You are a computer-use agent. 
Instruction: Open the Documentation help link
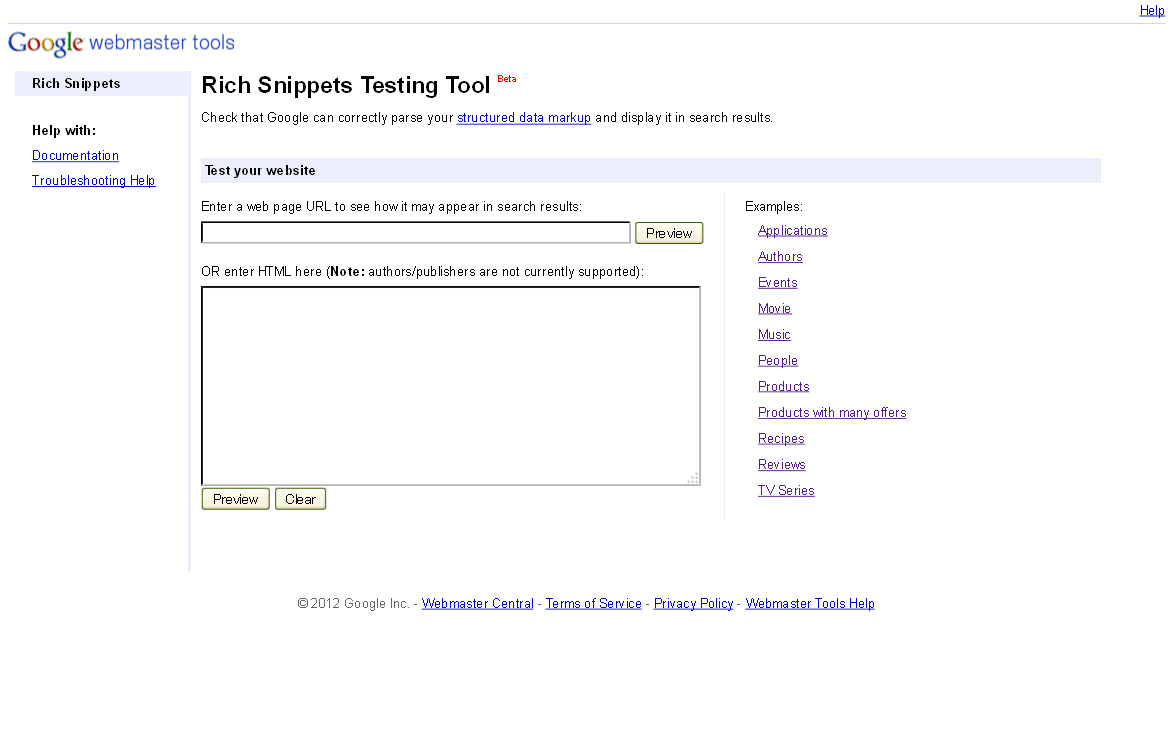tap(76, 156)
